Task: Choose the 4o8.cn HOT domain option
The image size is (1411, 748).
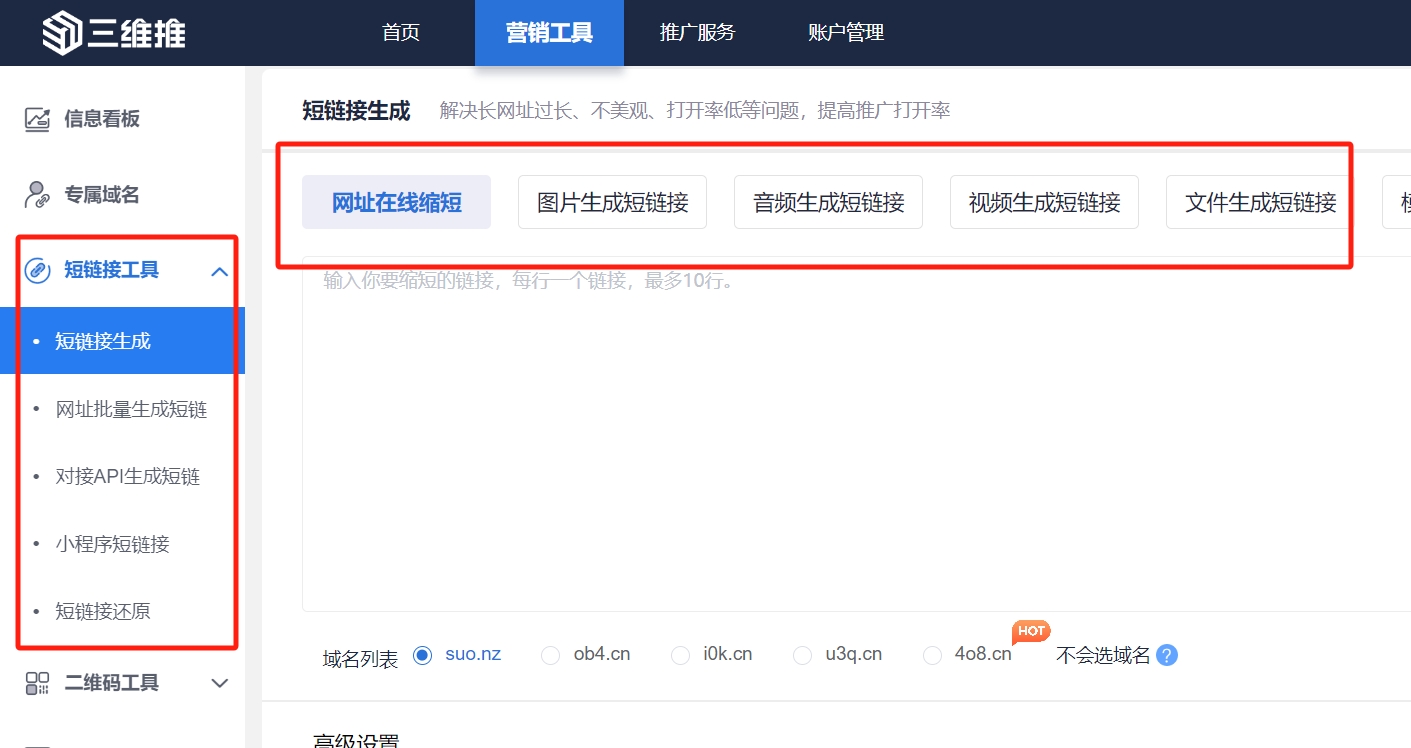Action: click(933, 655)
